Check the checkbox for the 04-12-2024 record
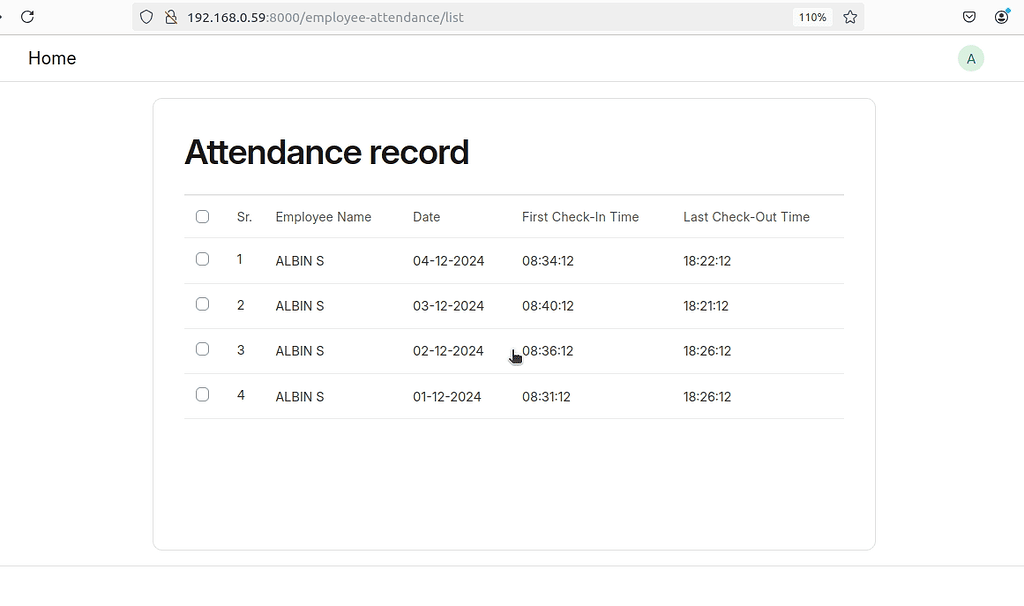 (202, 258)
